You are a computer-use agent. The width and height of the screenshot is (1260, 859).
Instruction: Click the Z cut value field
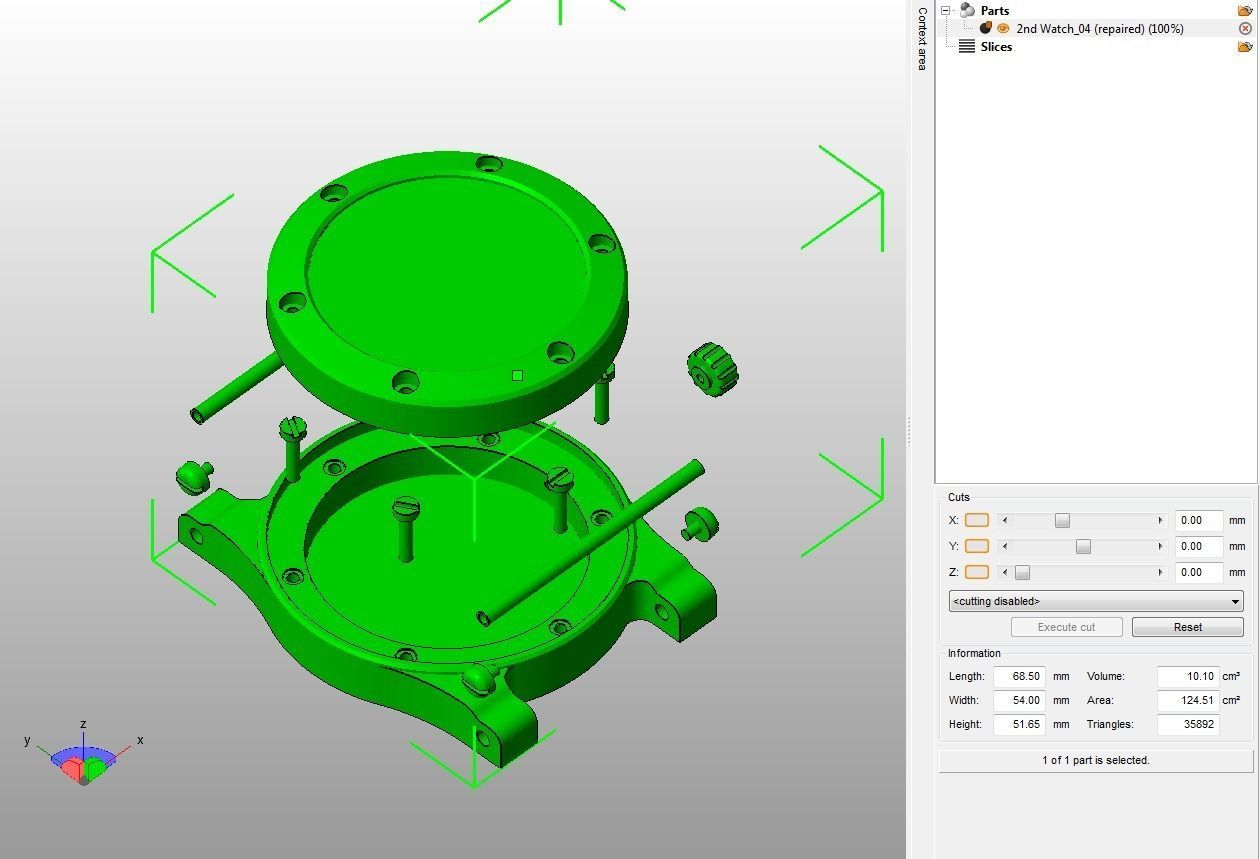[x=1199, y=572]
